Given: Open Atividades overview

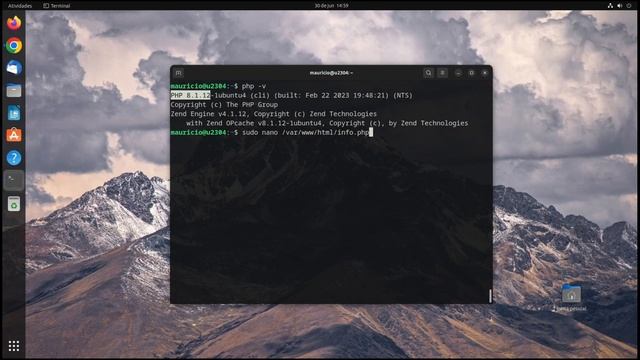Looking at the screenshot, I should [20, 6].
